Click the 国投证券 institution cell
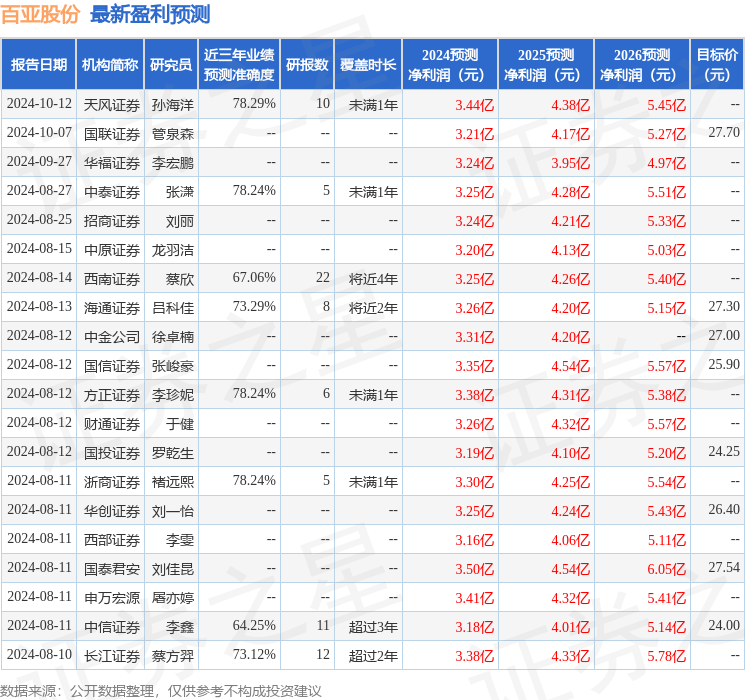 click(x=112, y=453)
